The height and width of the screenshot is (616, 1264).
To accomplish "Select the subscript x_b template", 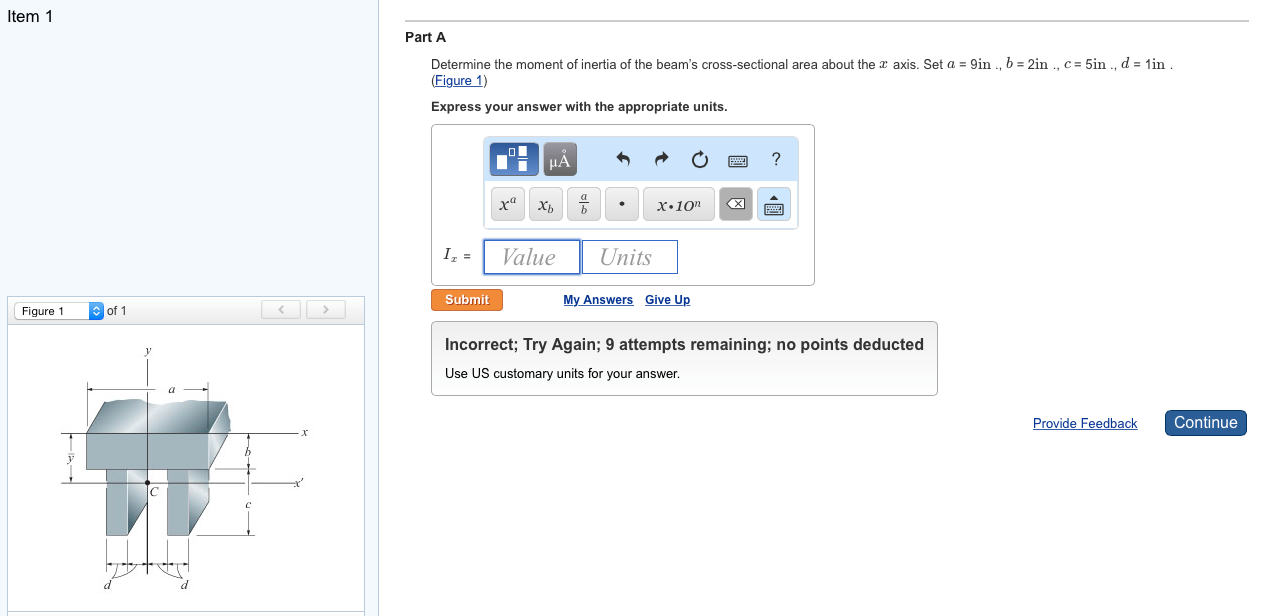I will pos(545,203).
